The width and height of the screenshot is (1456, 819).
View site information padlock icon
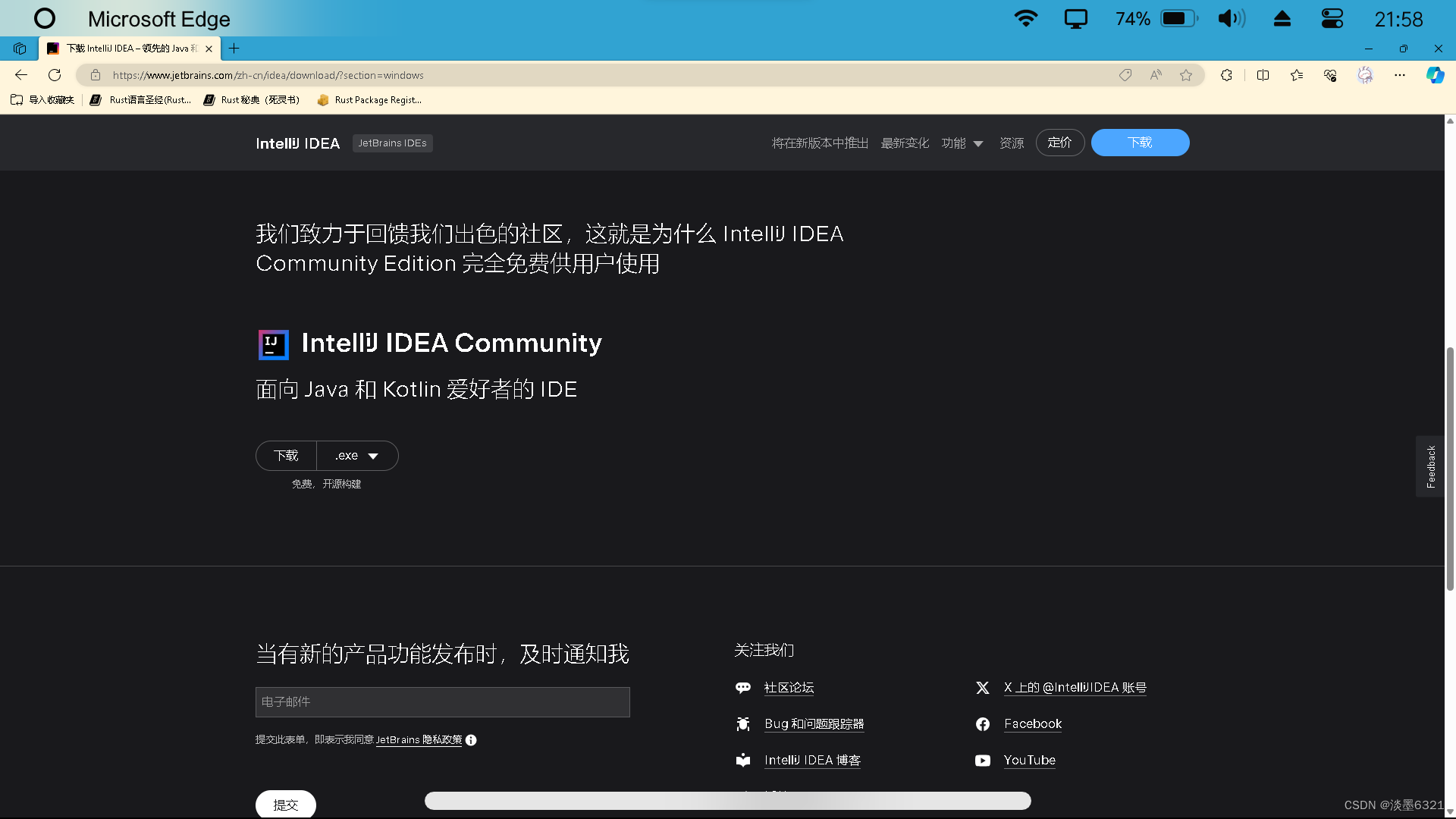pos(96,75)
